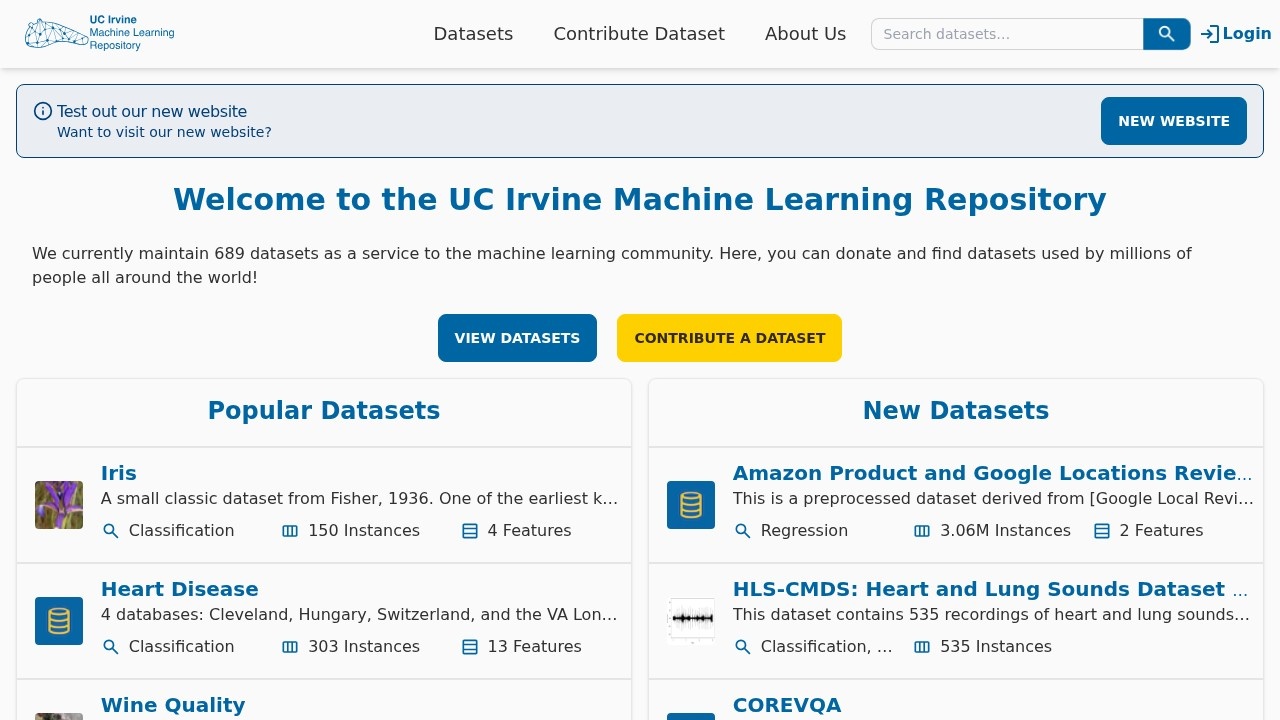Image resolution: width=1280 pixels, height=720 pixels.
Task: Open the Iris dataset link
Action: pos(119,473)
